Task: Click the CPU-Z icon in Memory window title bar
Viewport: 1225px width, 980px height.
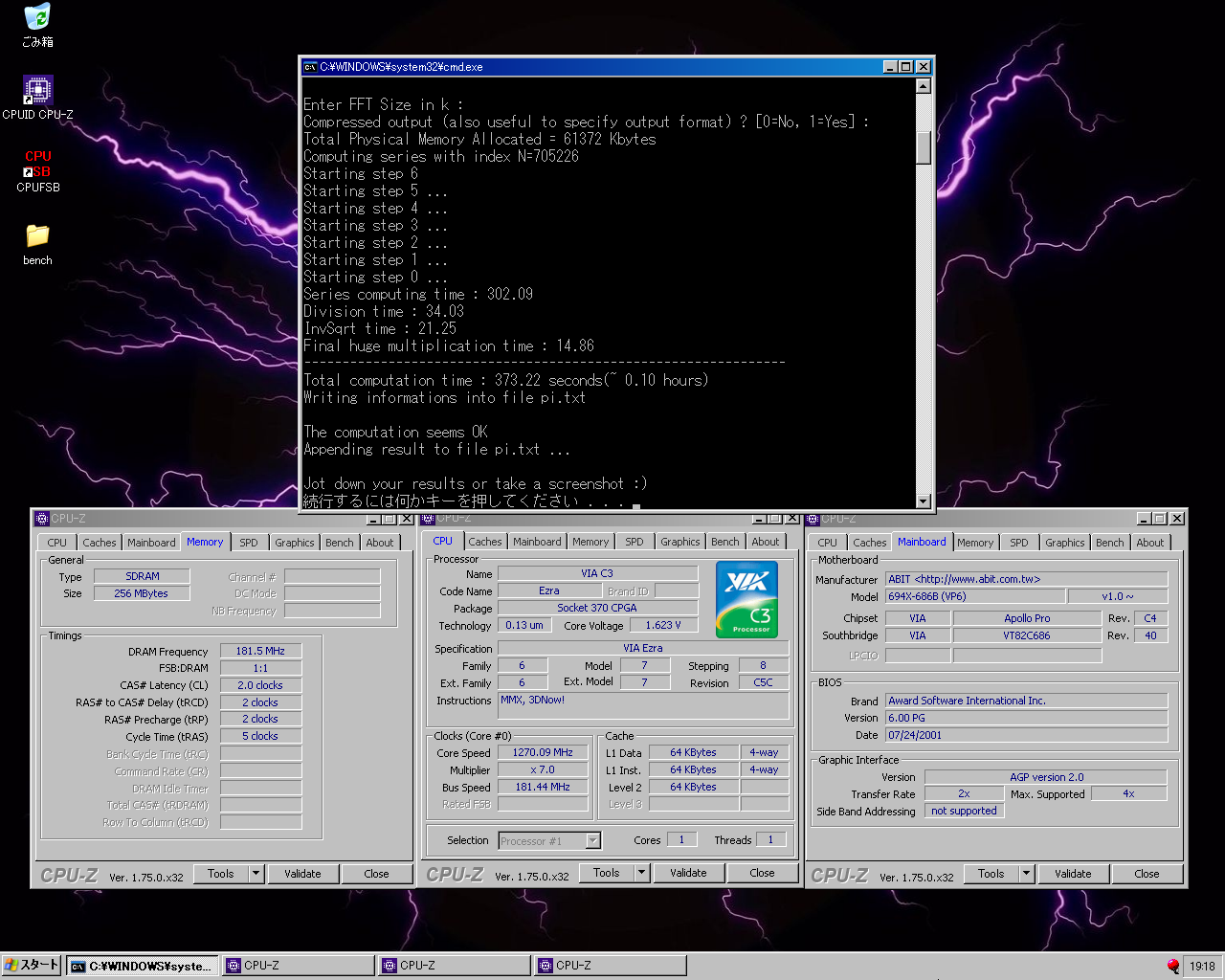Action: click(42, 519)
